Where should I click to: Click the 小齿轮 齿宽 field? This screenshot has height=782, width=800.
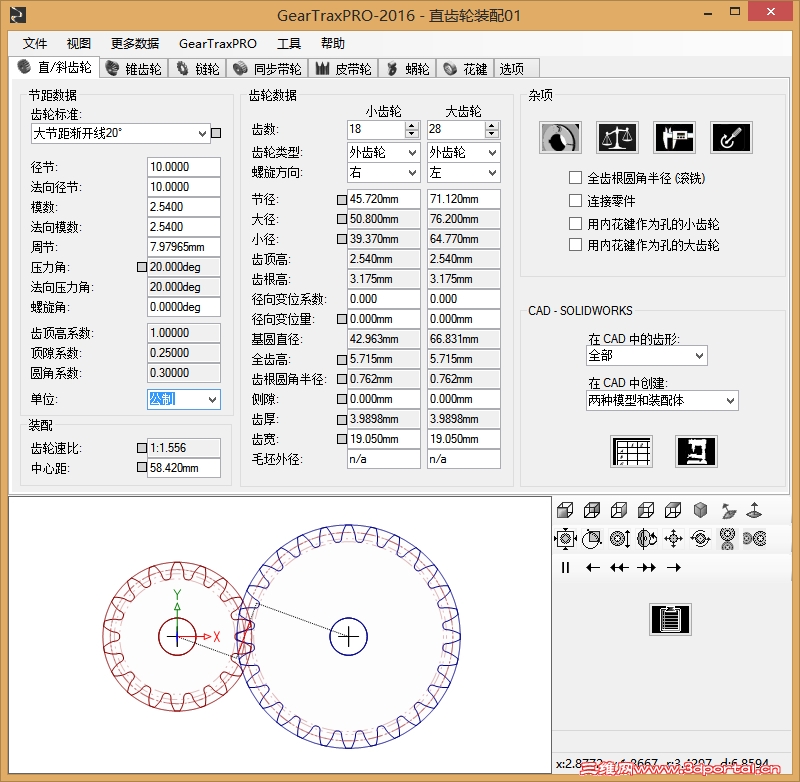(384, 439)
